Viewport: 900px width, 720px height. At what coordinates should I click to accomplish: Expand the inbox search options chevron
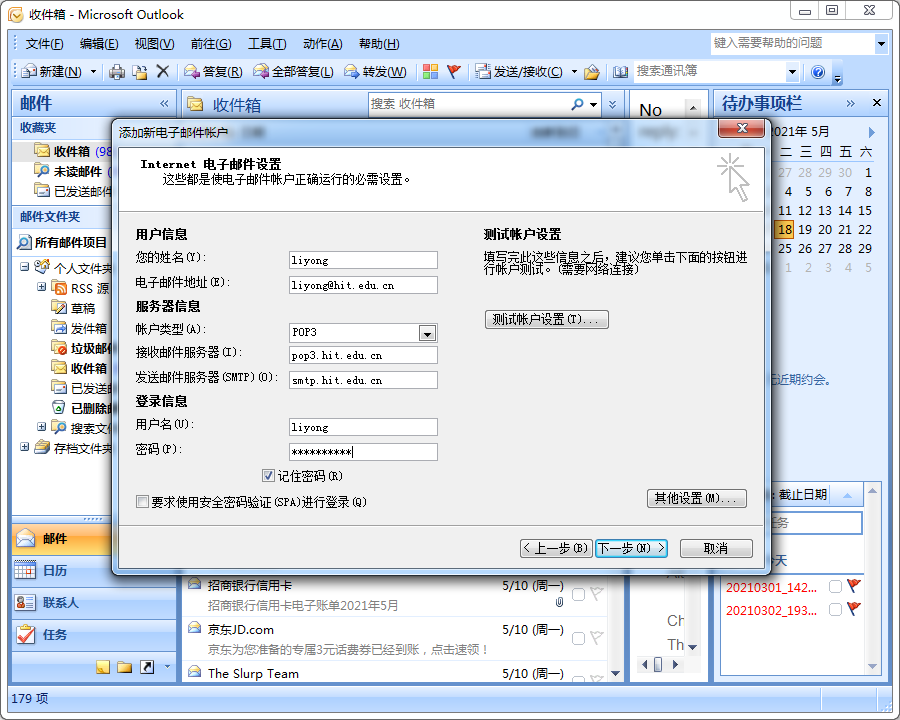click(612, 104)
